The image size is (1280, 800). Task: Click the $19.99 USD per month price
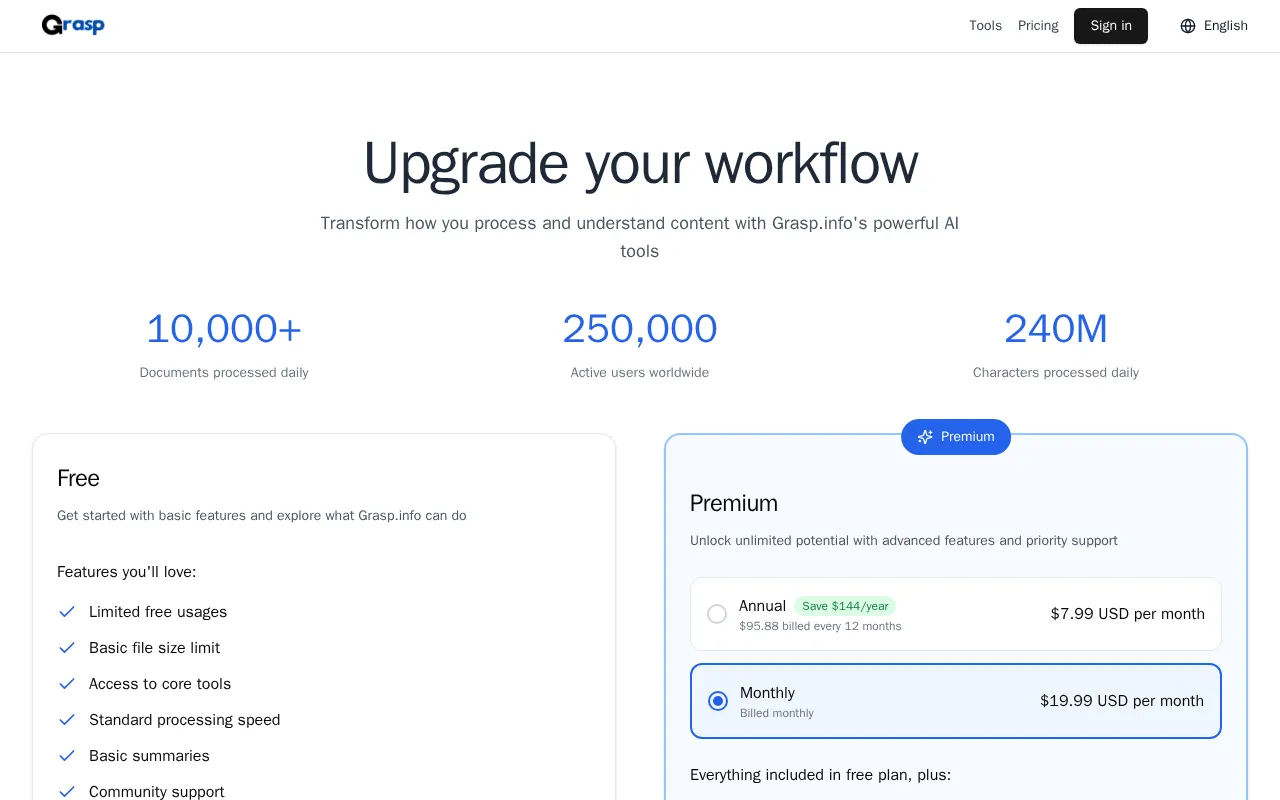coord(1122,701)
